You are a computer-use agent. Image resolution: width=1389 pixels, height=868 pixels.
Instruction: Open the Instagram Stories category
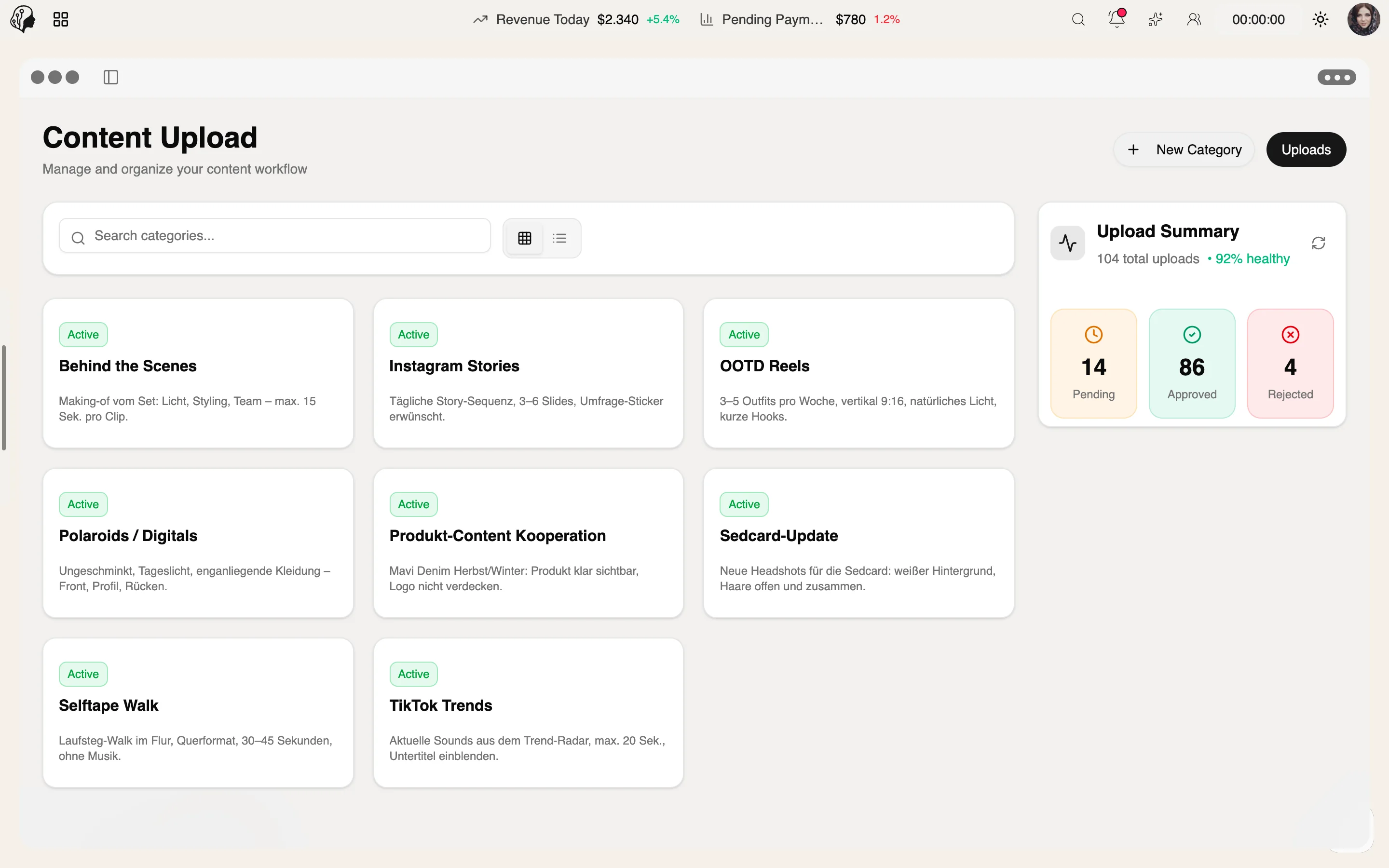click(528, 373)
